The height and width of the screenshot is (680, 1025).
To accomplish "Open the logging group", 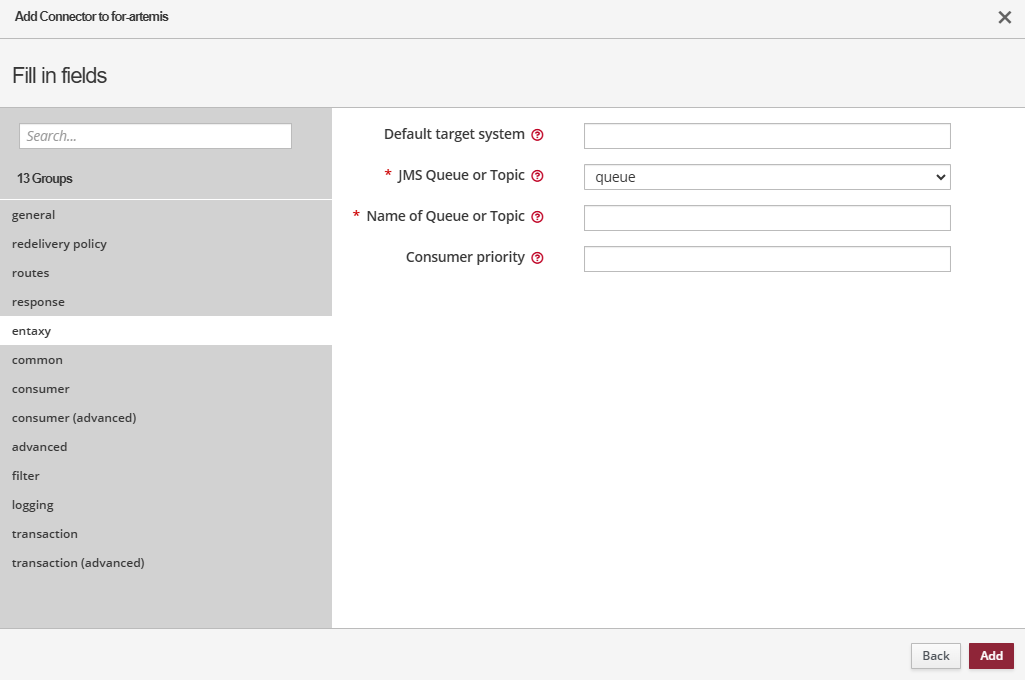I will point(33,505).
